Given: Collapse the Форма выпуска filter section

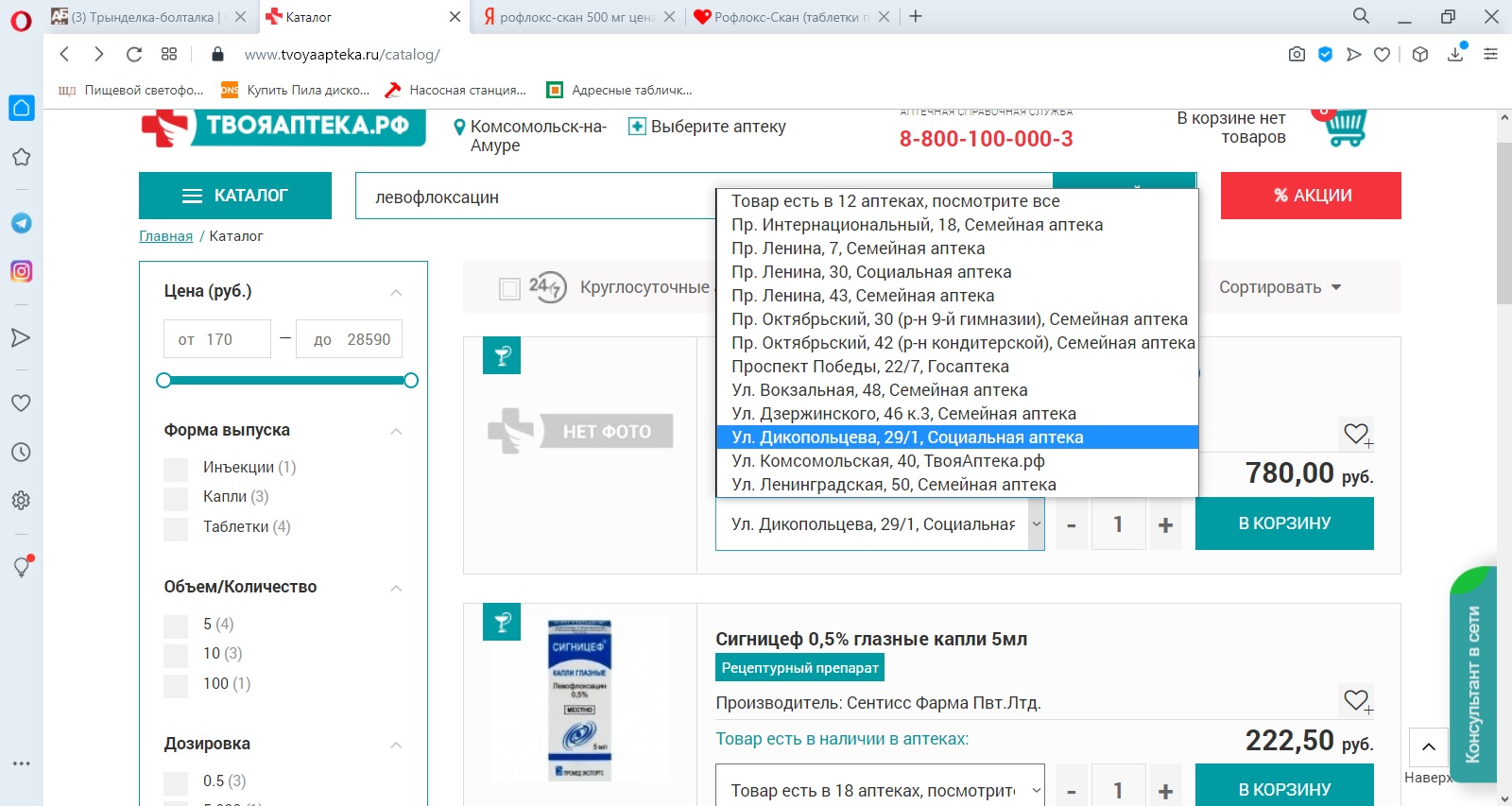Looking at the screenshot, I should [396, 431].
